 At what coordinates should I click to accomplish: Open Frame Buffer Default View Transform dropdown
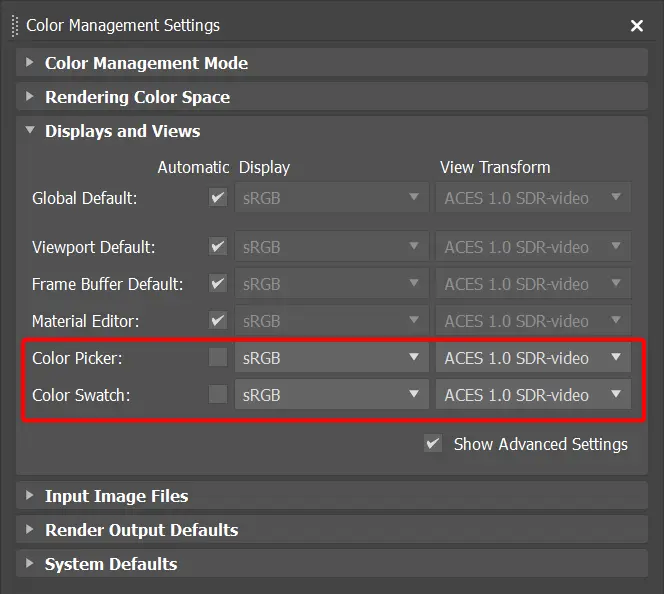click(x=533, y=283)
